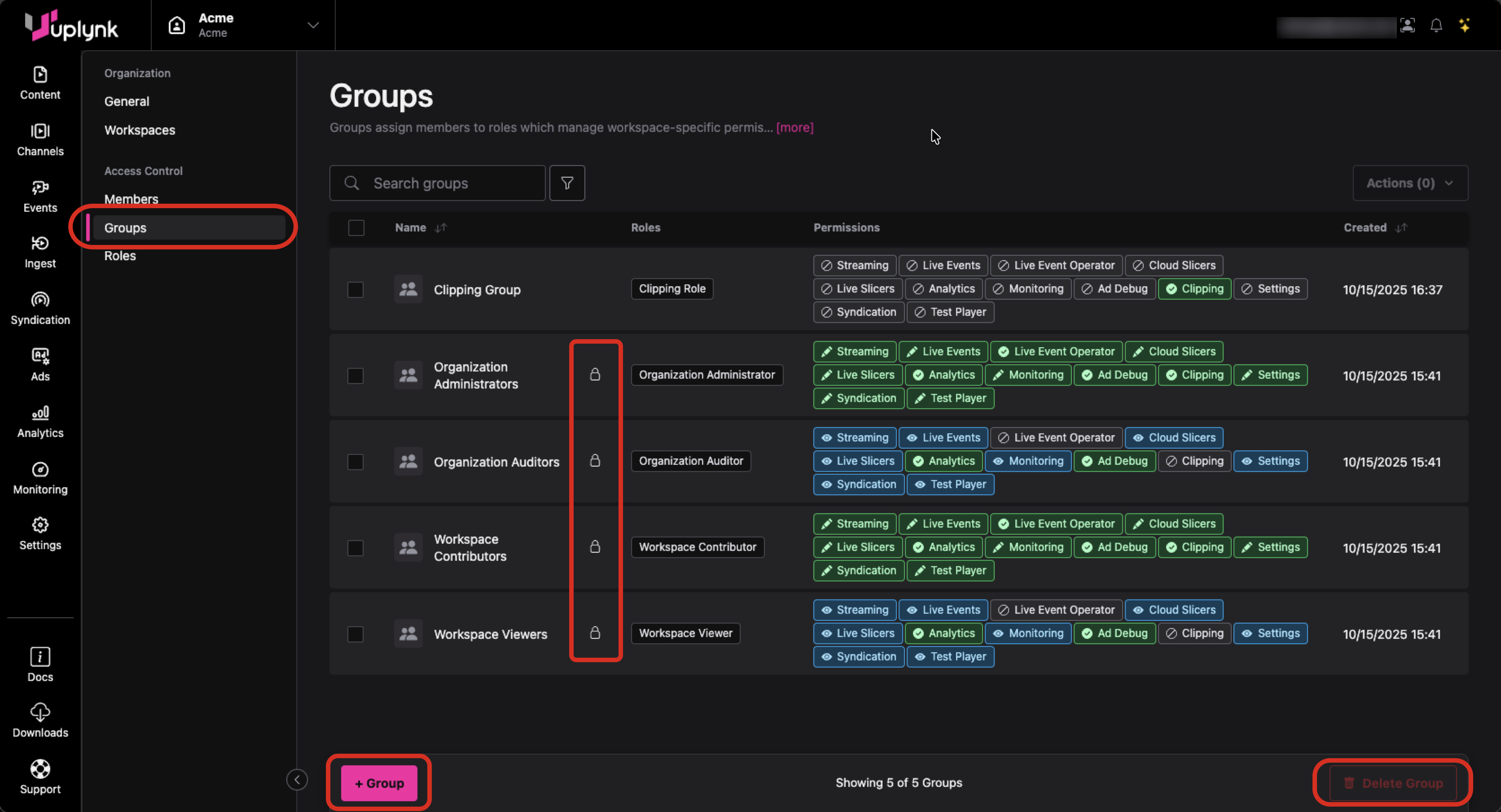
Task: Go to Members under Access Control
Action: [x=131, y=199]
